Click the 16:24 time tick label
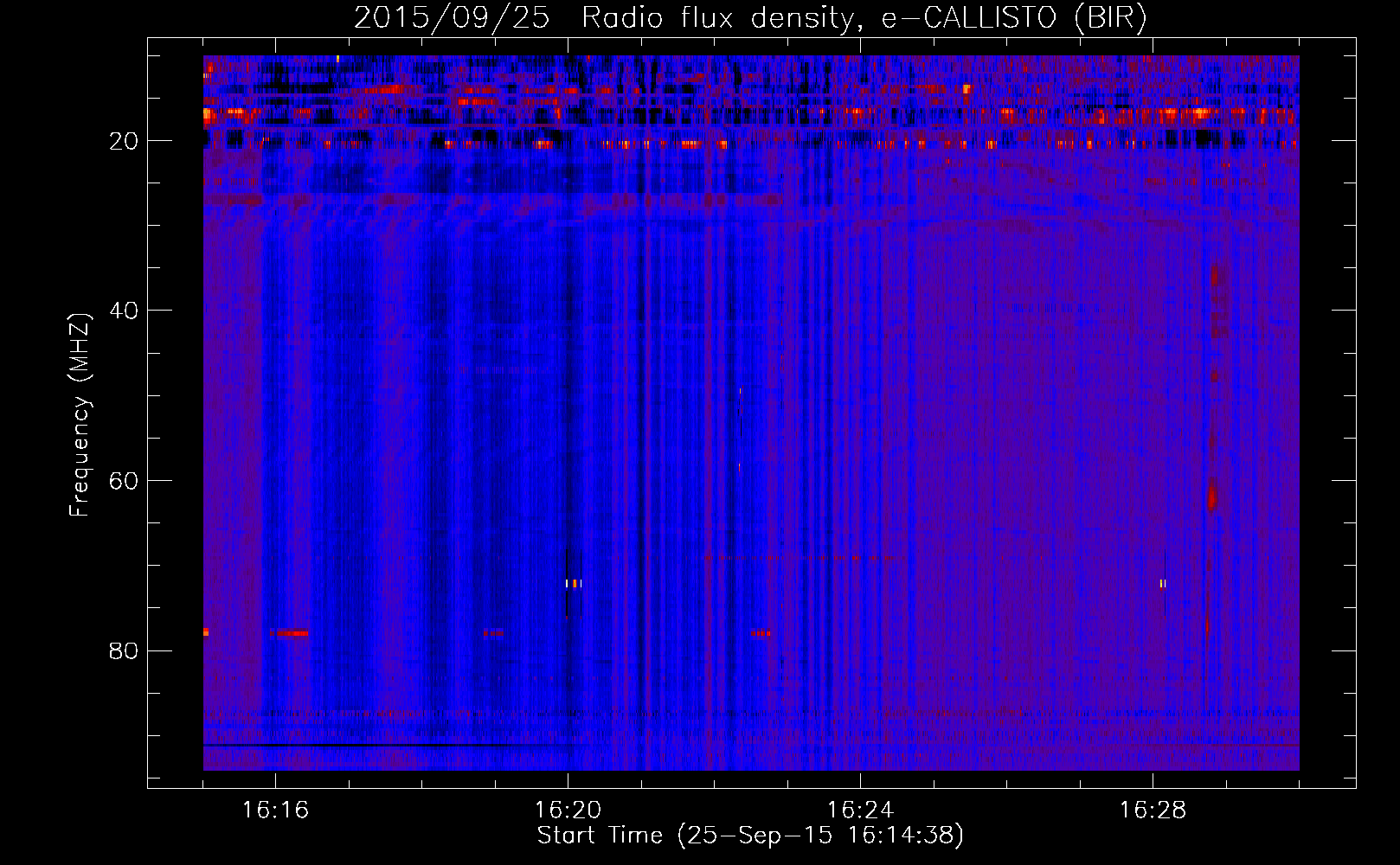This screenshot has height=865, width=1400. (860, 811)
